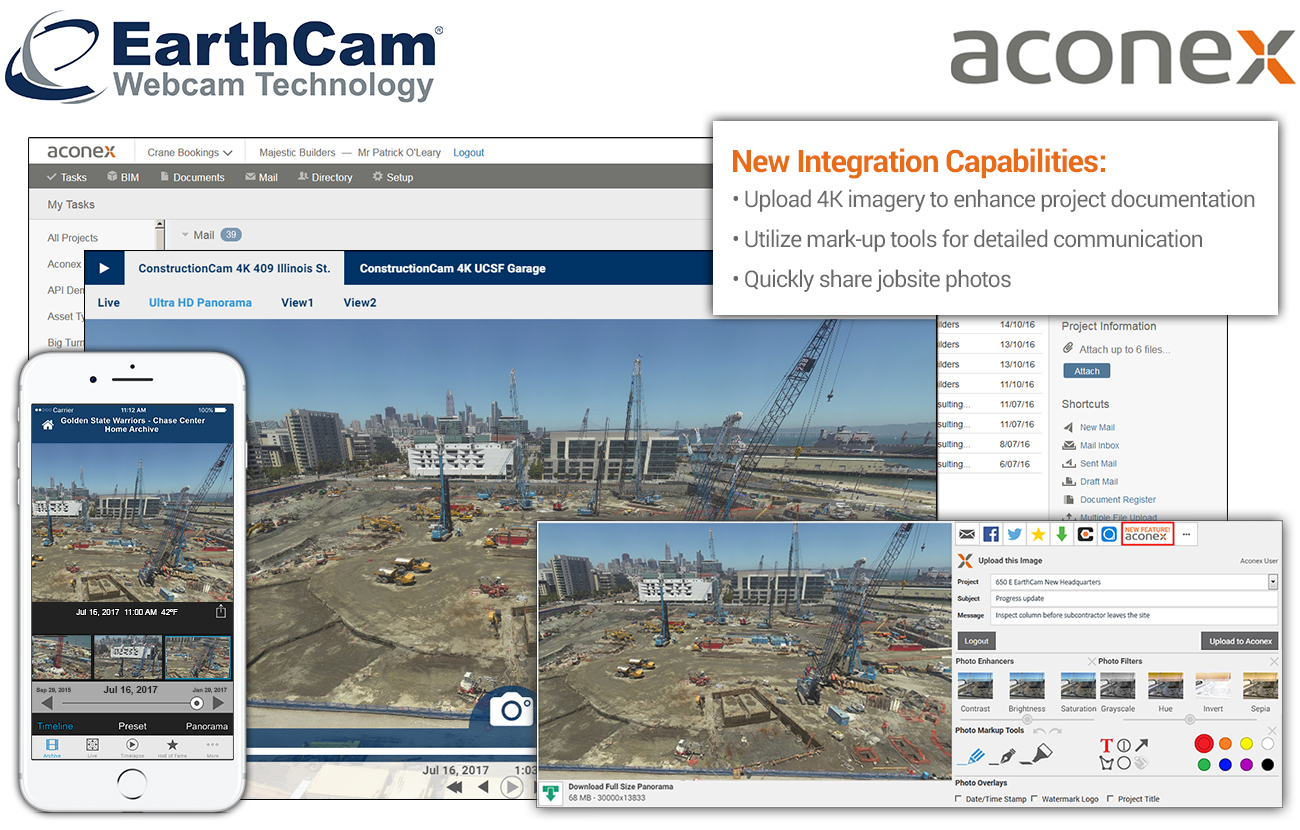This screenshot has width=1300, height=830.
Task: Open the three-dot more options
Action: click(1186, 534)
